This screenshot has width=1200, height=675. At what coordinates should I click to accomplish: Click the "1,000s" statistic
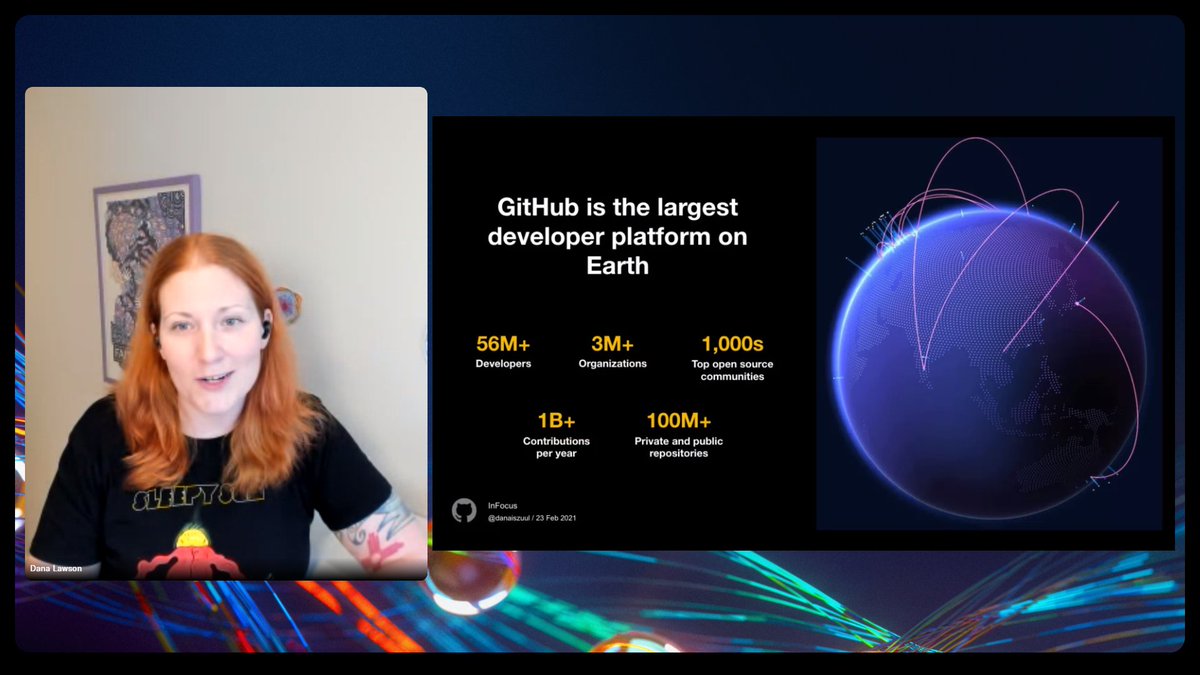(x=732, y=343)
